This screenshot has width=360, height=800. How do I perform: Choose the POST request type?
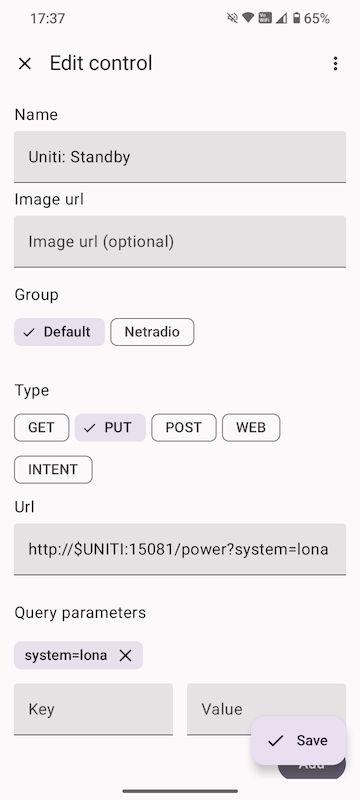(184, 428)
